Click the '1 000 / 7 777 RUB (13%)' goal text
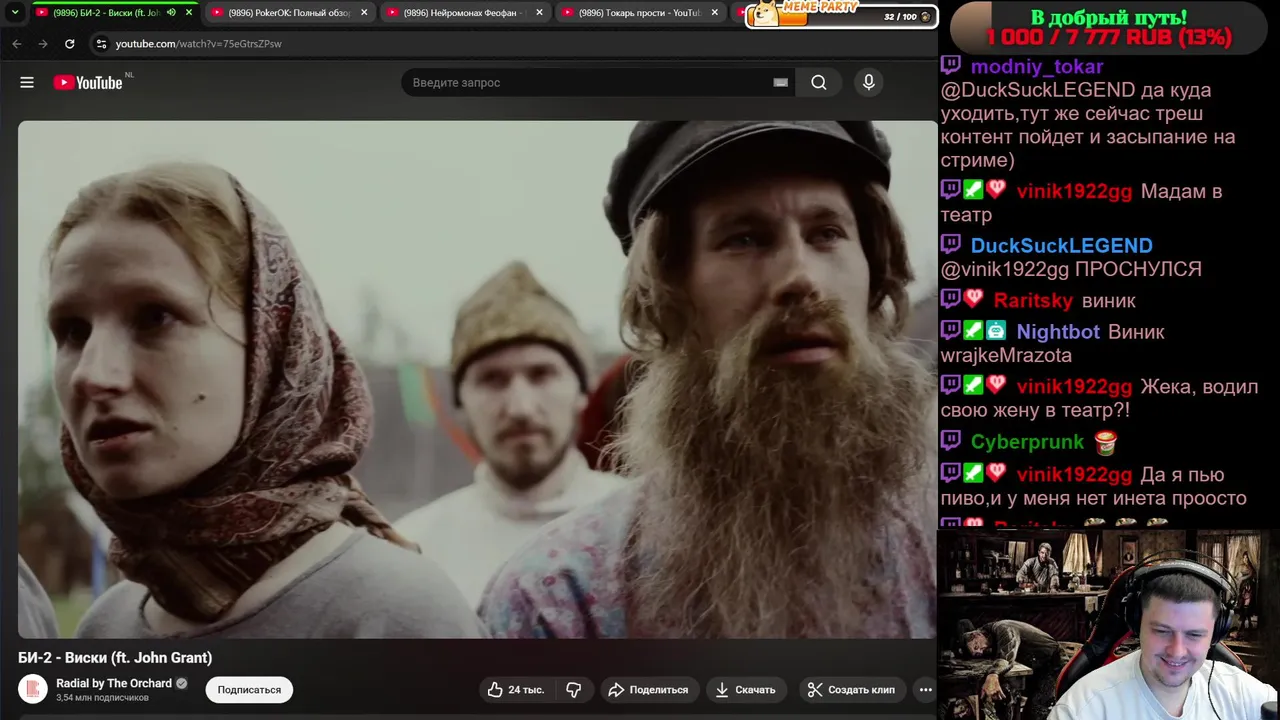This screenshot has width=1280, height=720. click(x=1109, y=38)
